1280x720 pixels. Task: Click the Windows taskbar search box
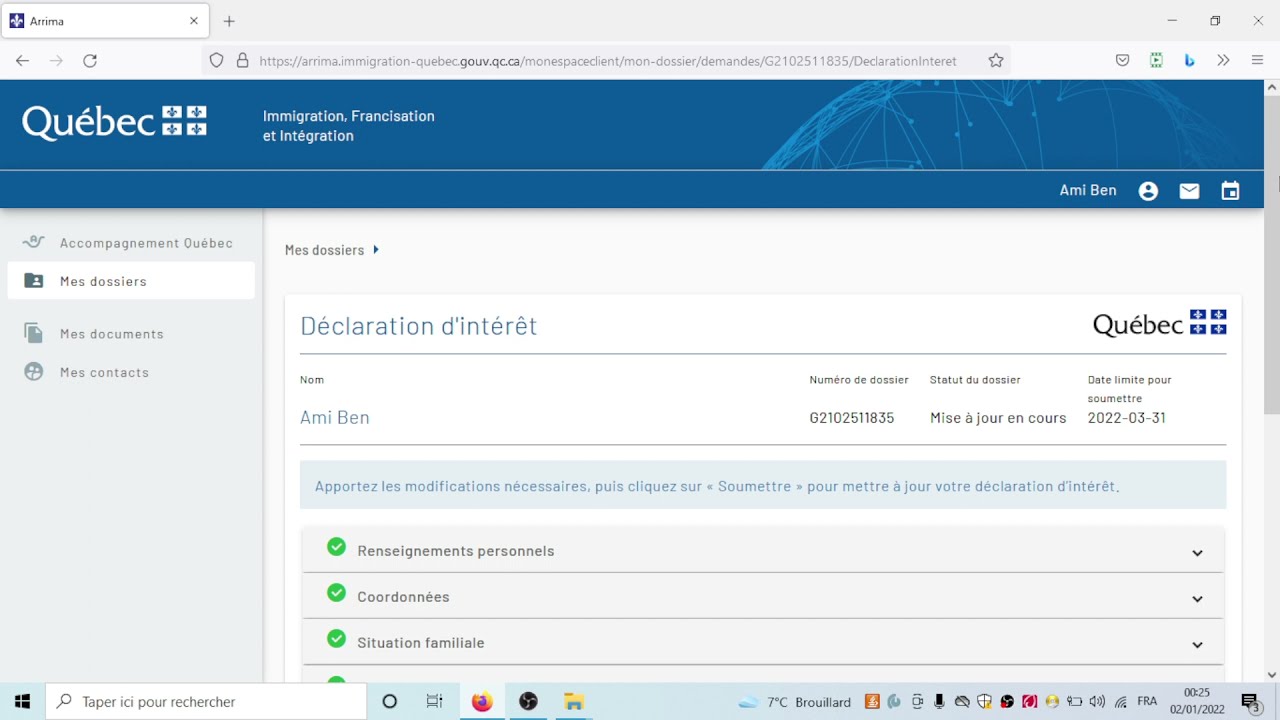(206, 701)
